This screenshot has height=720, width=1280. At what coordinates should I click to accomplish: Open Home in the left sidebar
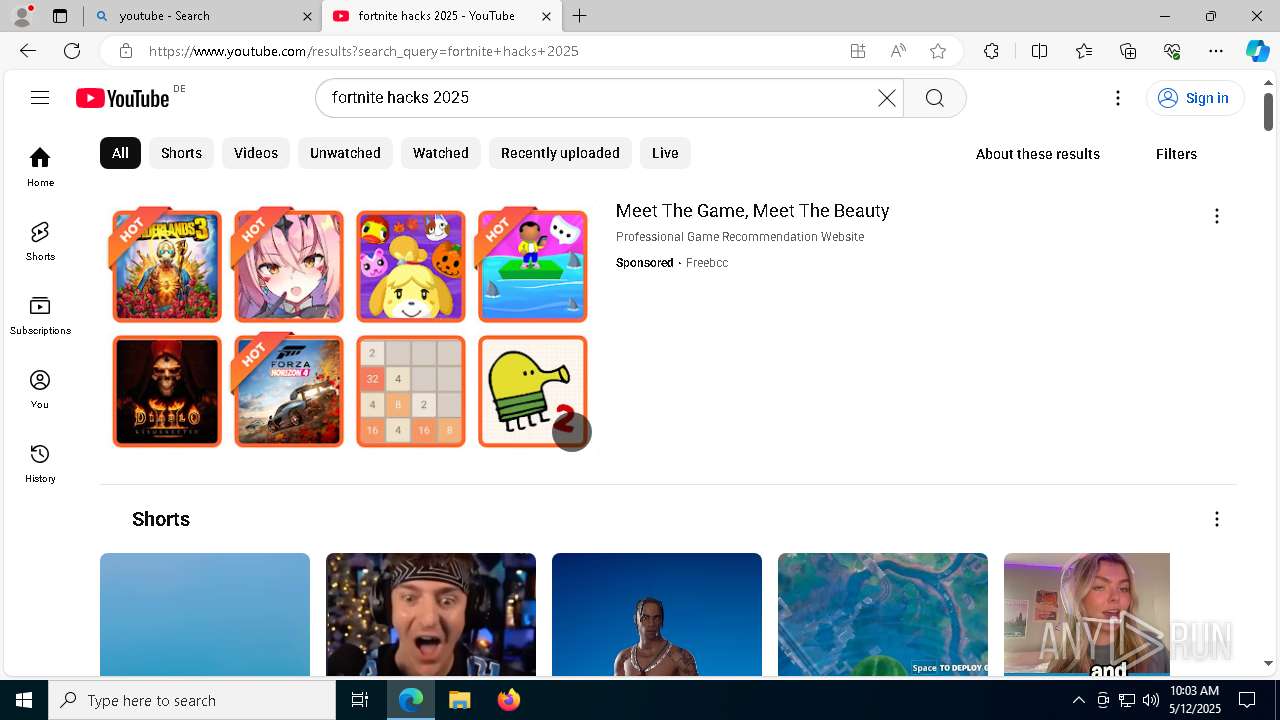[x=40, y=167]
